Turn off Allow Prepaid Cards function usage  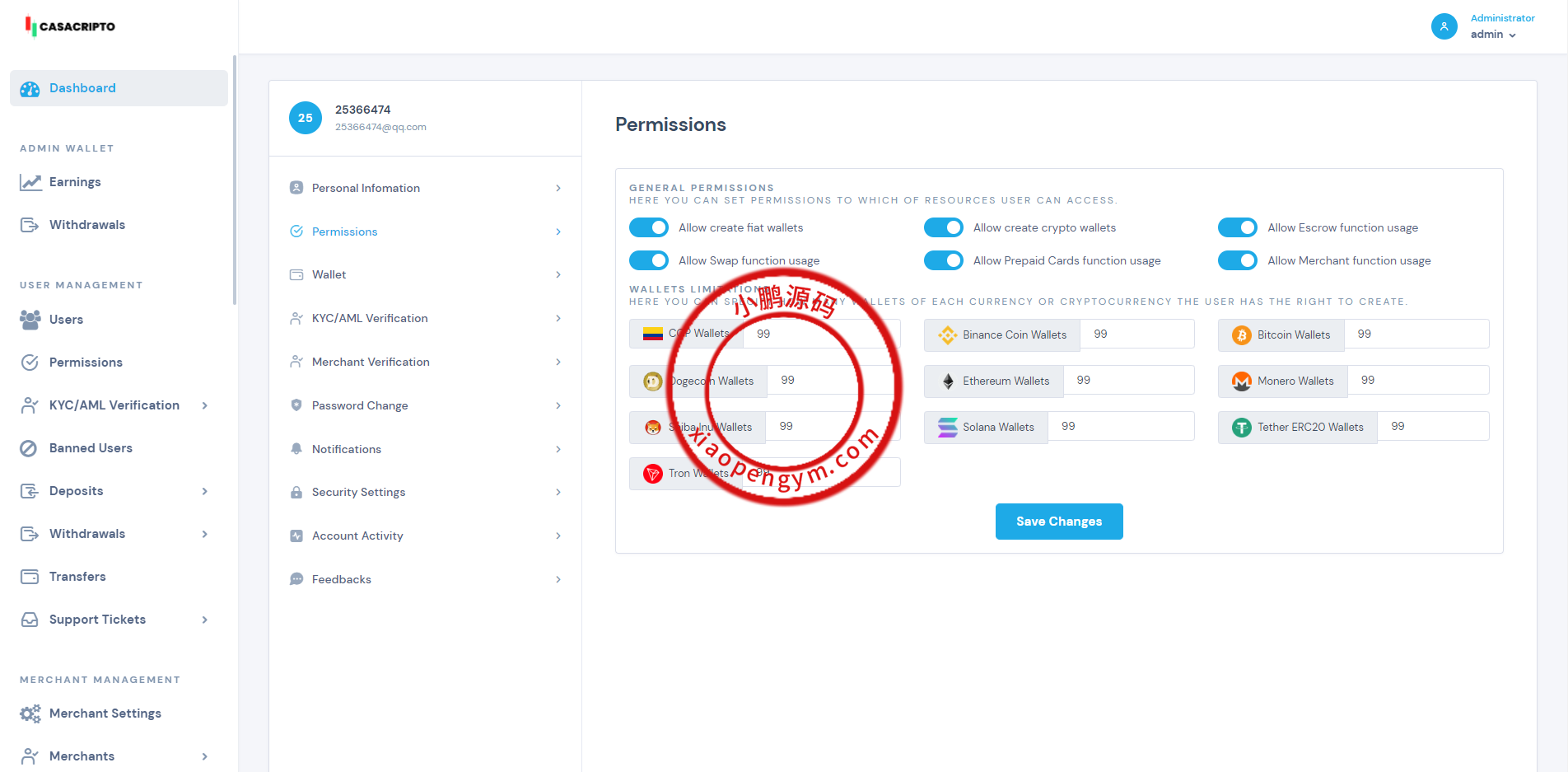943,260
